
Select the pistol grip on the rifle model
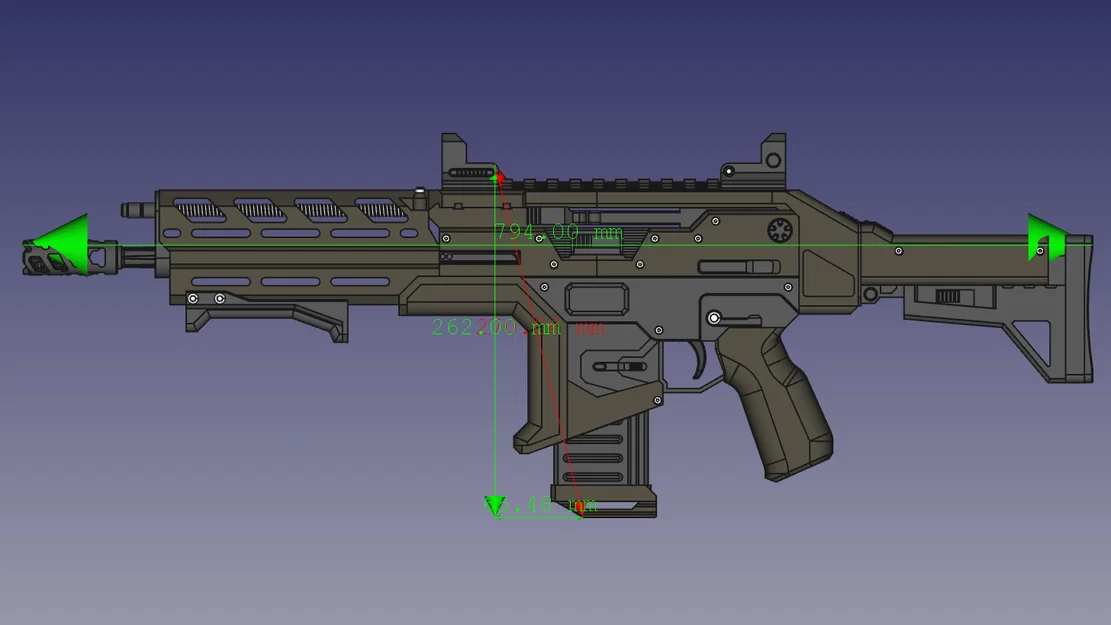pos(773,406)
